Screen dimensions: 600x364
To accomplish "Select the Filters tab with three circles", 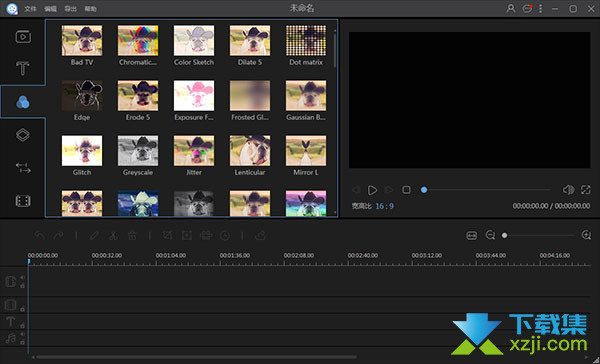I will click(x=23, y=102).
